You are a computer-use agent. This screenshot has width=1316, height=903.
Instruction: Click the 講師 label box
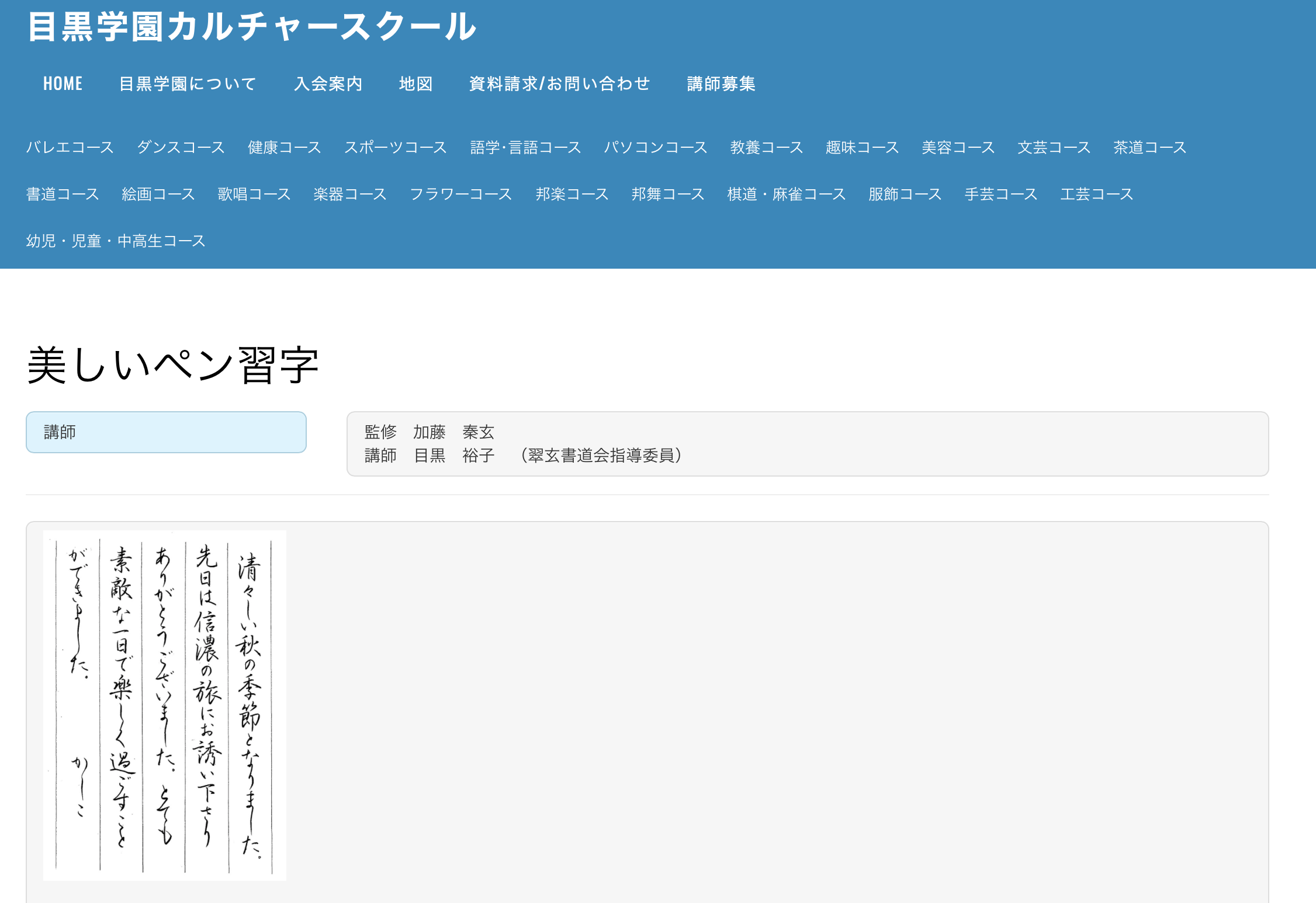pos(166,432)
